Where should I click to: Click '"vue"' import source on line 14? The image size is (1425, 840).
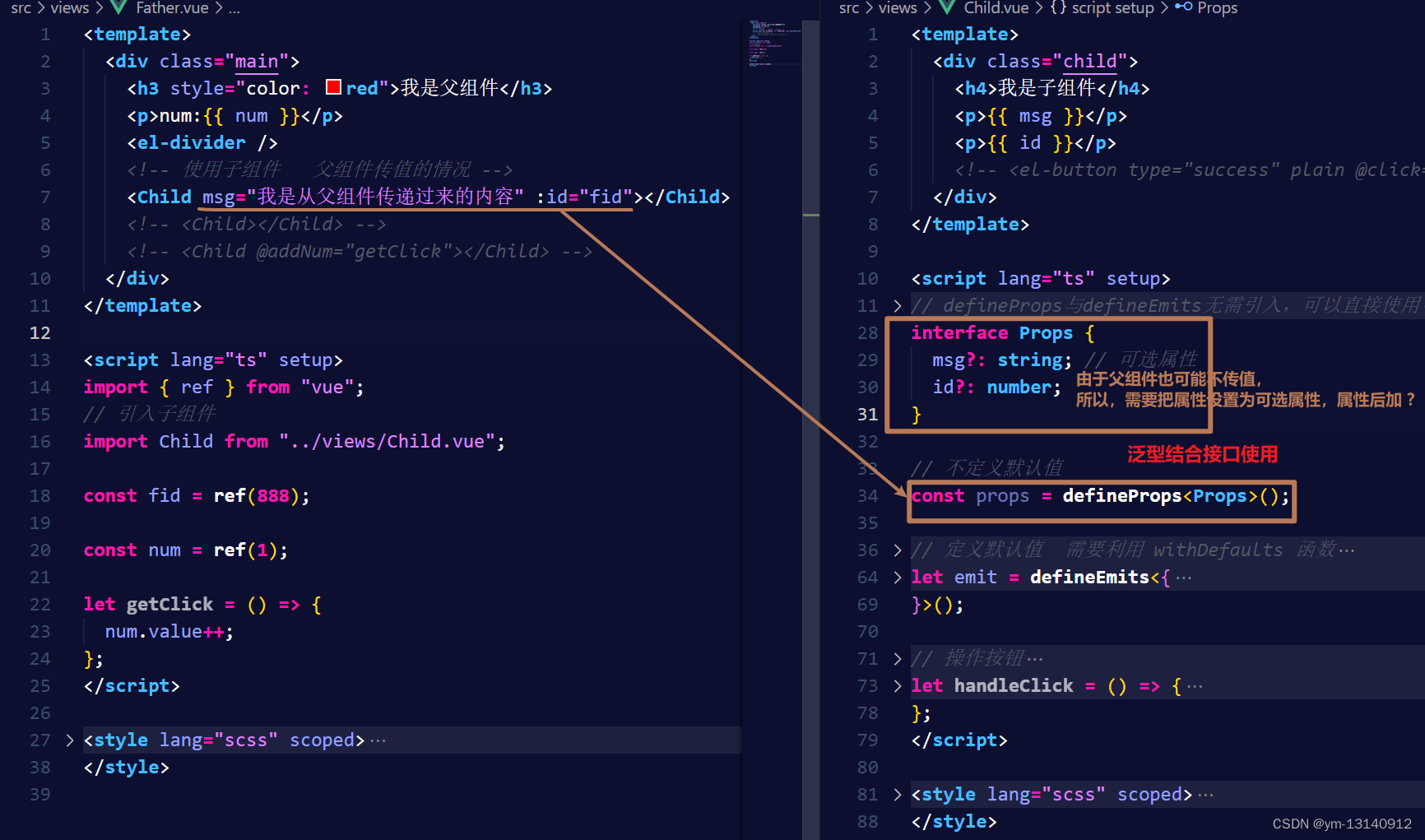[x=327, y=388]
